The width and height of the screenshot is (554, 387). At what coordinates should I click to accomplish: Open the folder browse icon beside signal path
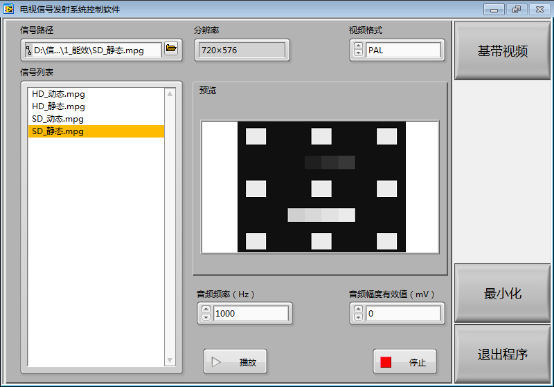coord(171,48)
